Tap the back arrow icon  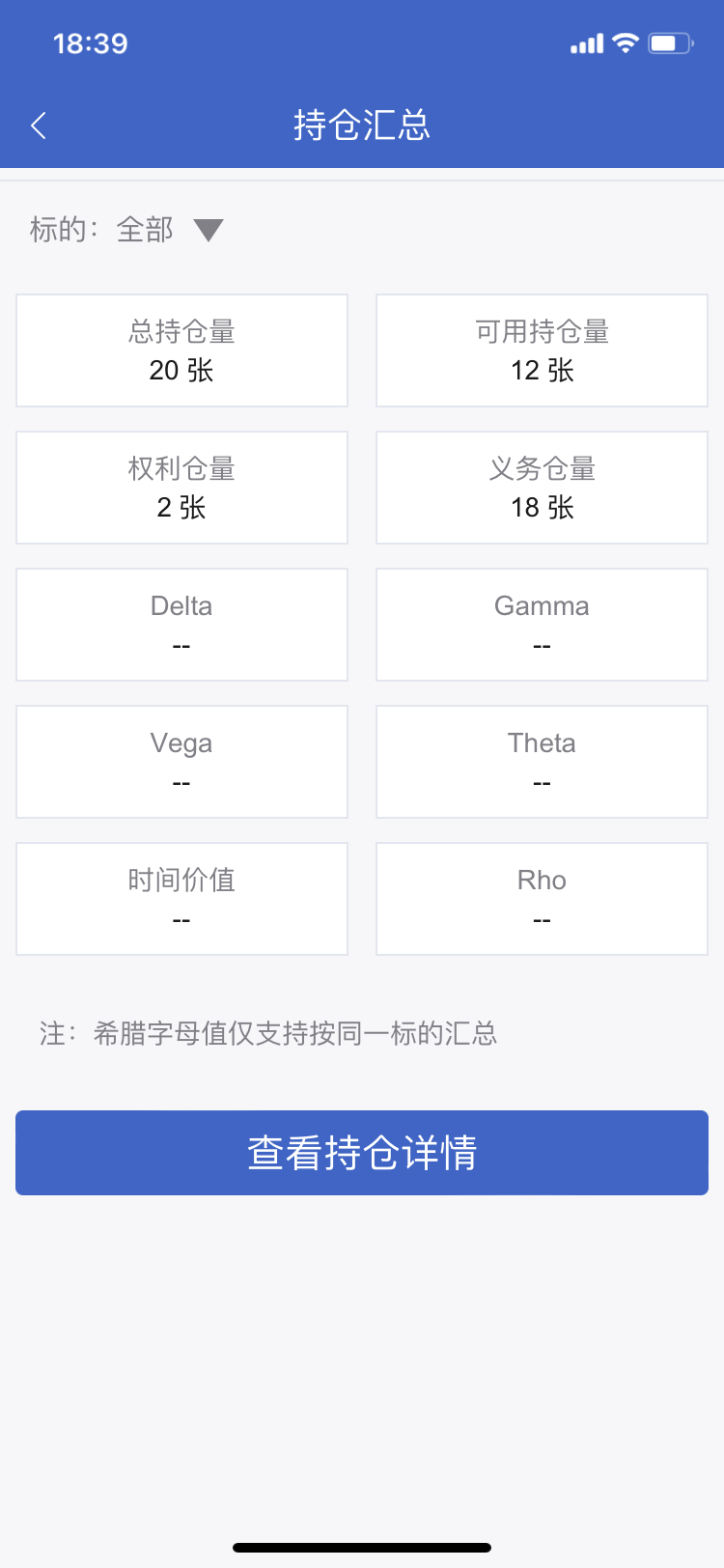point(39,126)
